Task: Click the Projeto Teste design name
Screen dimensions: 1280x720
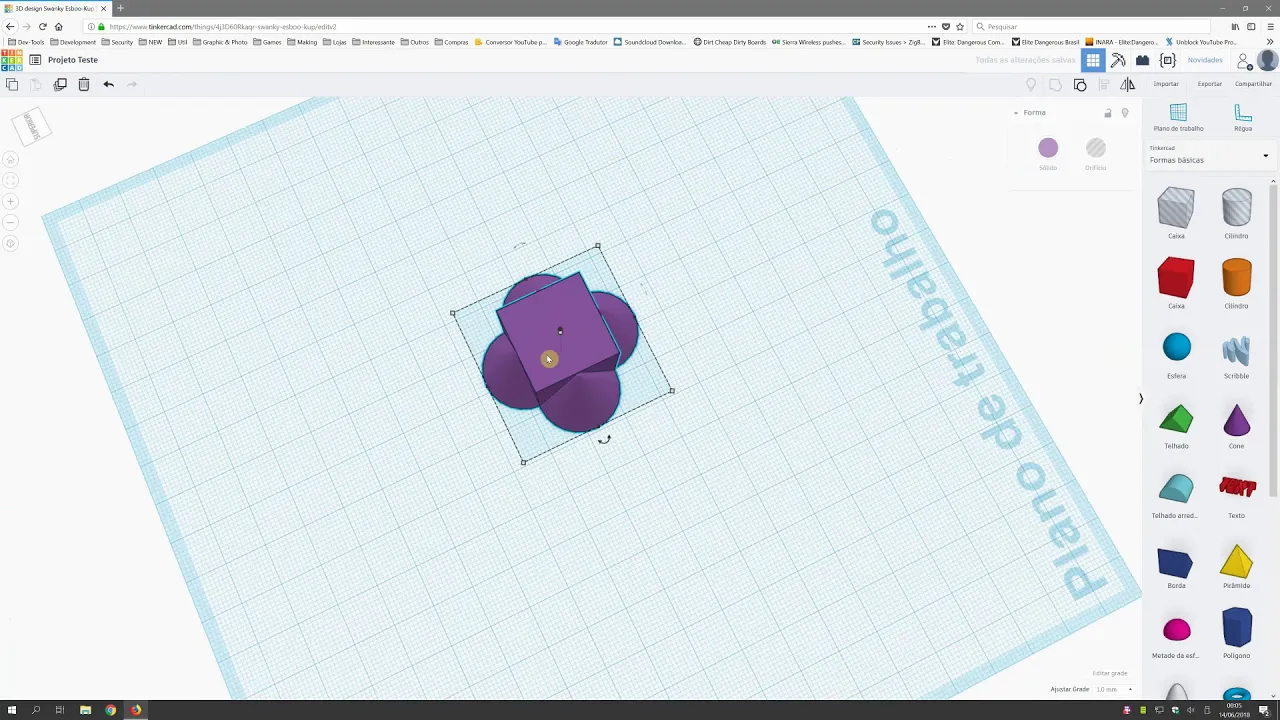Action: click(73, 60)
